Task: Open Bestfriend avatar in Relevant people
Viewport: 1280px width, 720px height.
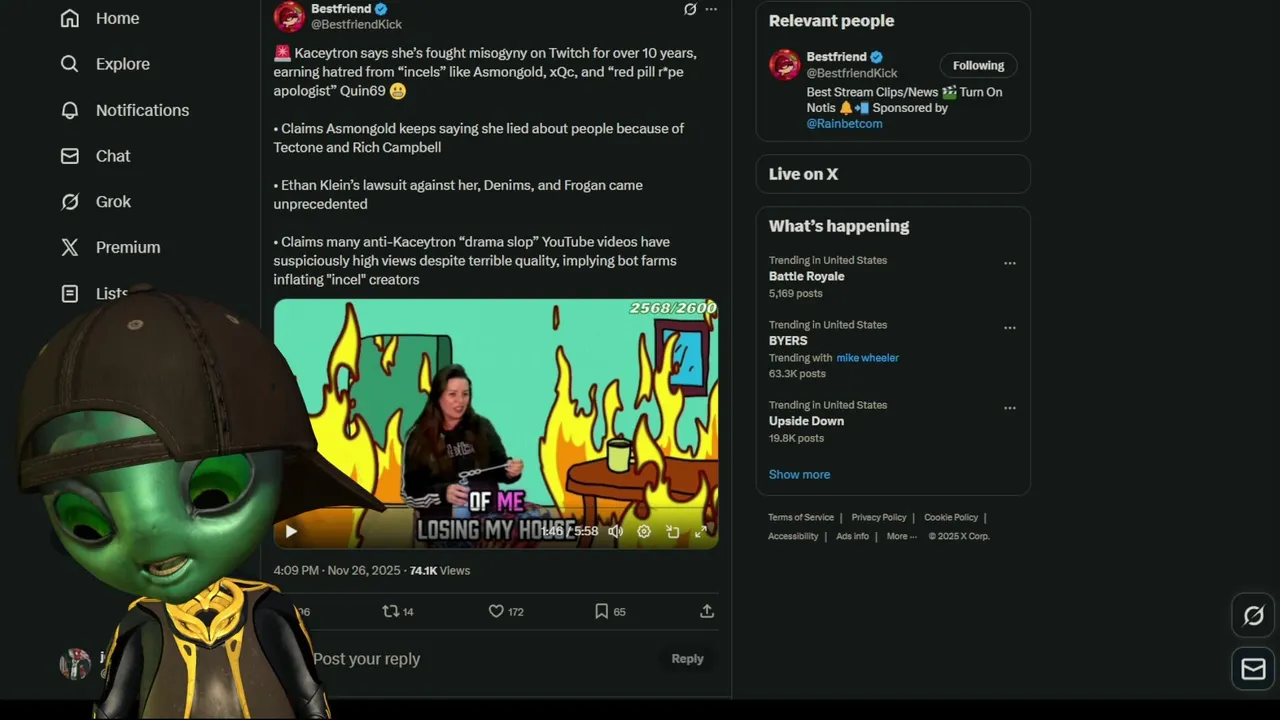Action: (x=785, y=65)
